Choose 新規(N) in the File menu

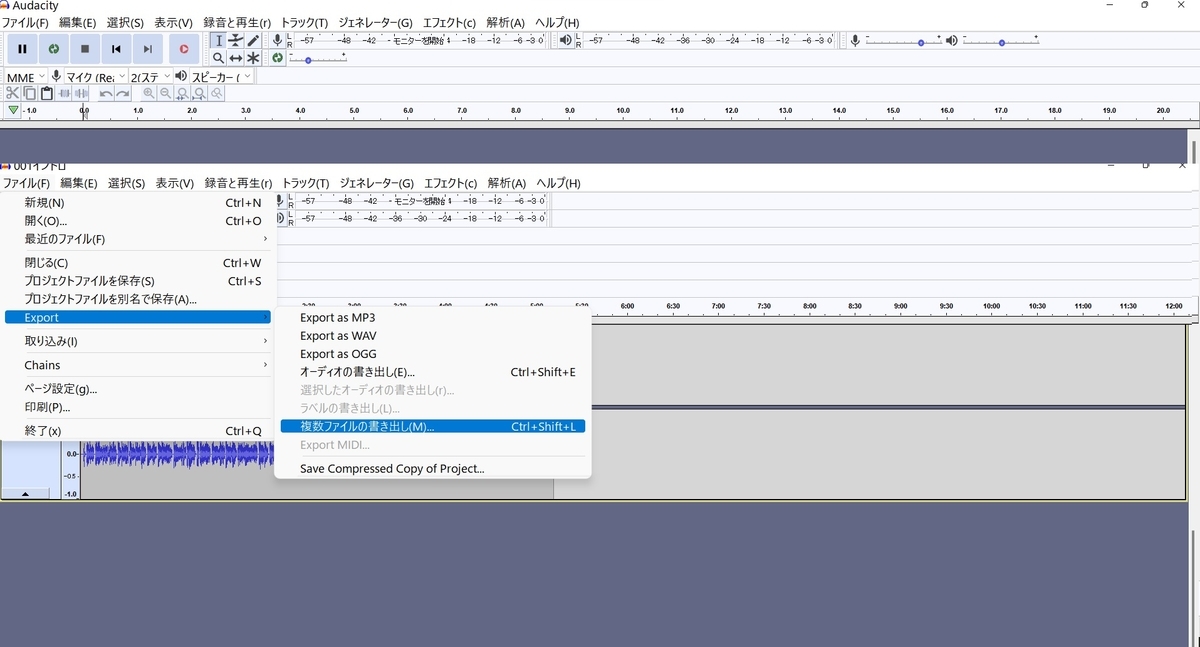138,203
